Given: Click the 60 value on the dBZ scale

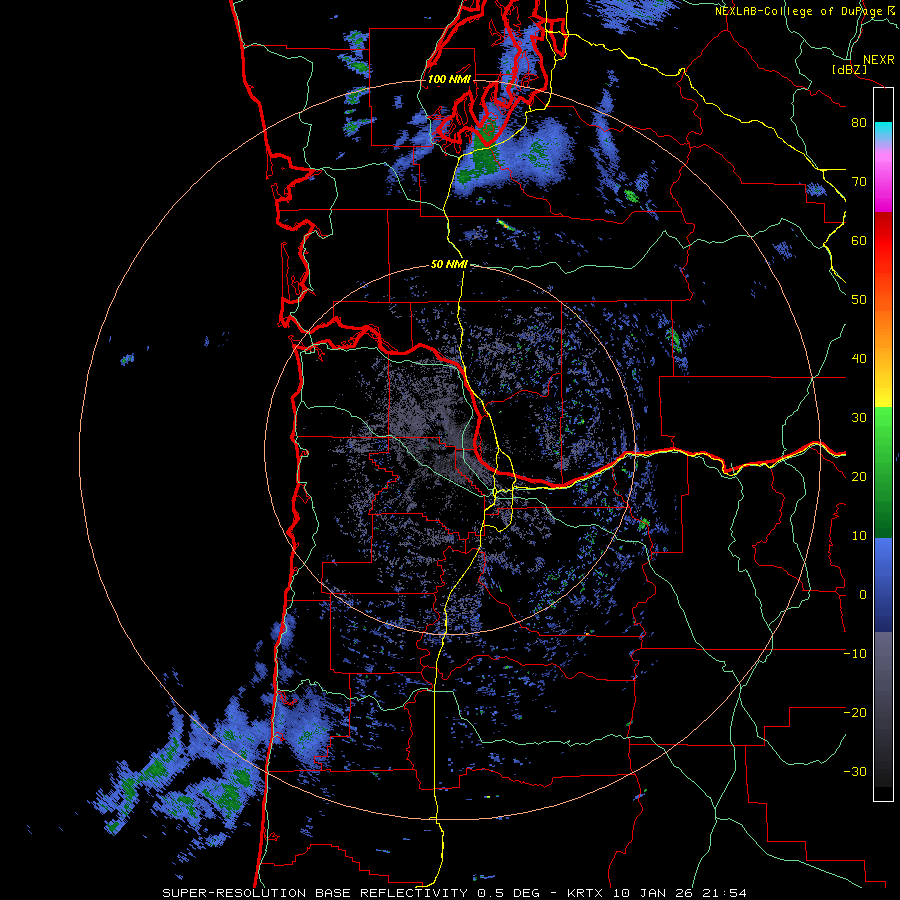Looking at the screenshot, I should 859,240.
